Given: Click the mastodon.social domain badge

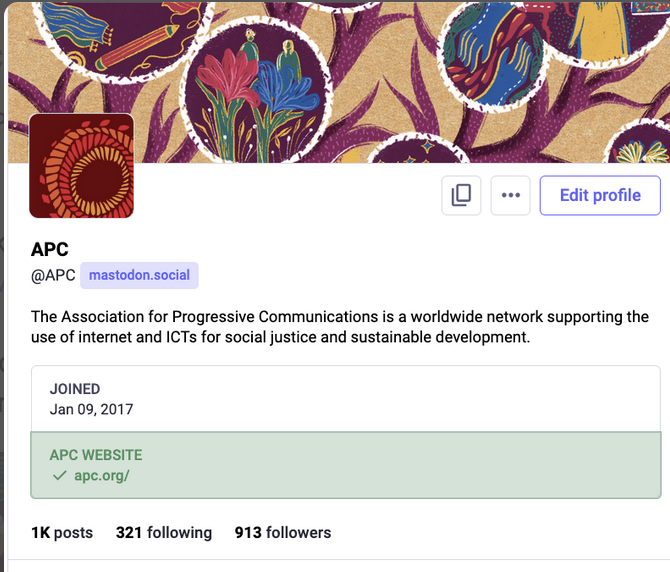Looking at the screenshot, I should point(139,275).
